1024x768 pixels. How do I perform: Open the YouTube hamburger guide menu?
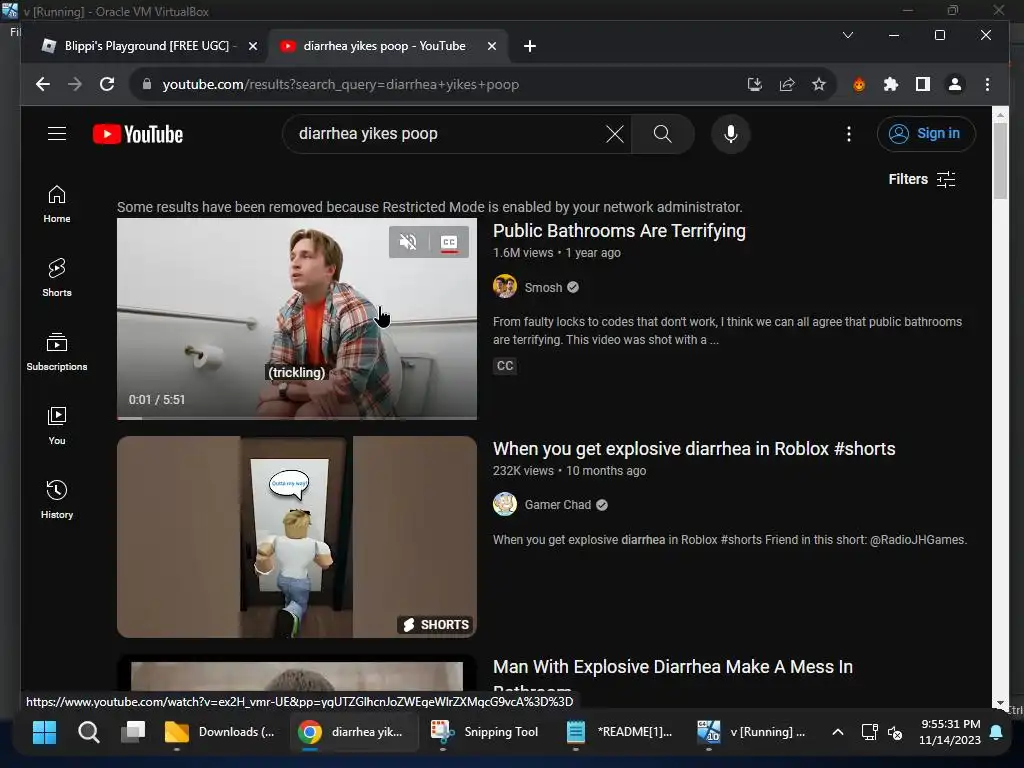[x=57, y=134]
